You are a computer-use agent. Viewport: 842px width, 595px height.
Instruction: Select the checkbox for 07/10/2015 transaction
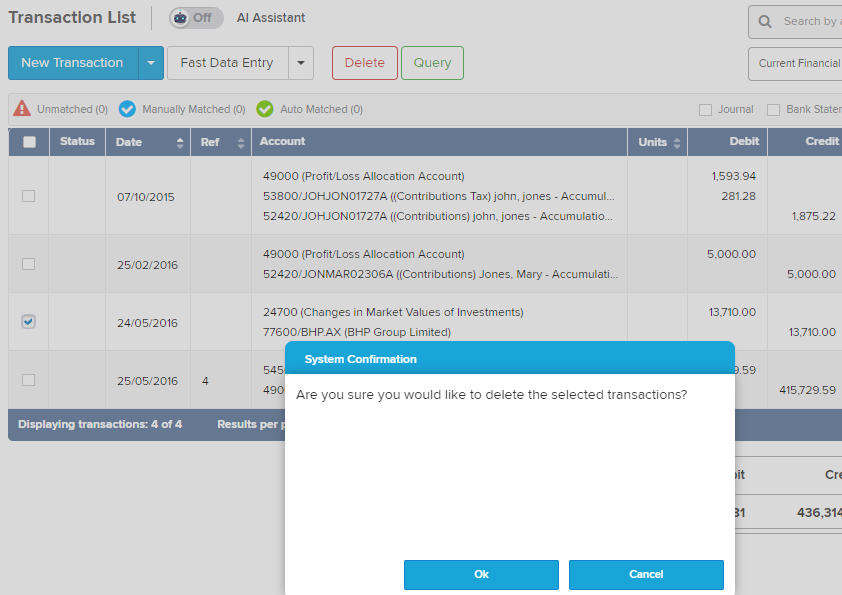click(29, 196)
